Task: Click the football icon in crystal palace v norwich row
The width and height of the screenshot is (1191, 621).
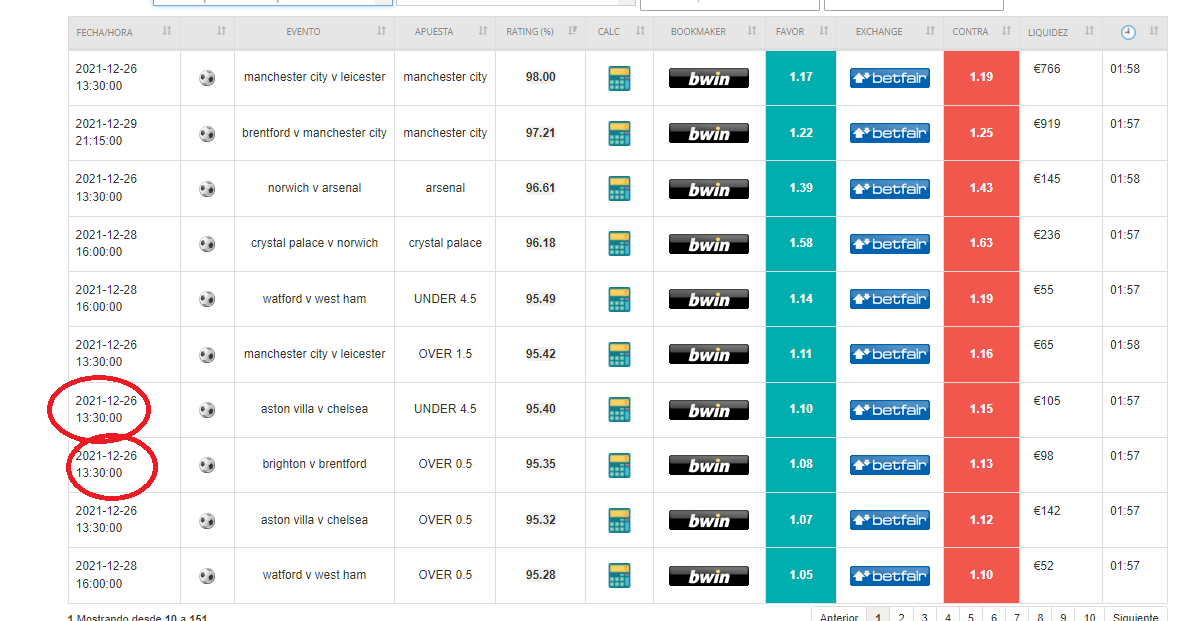Action: coord(207,244)
